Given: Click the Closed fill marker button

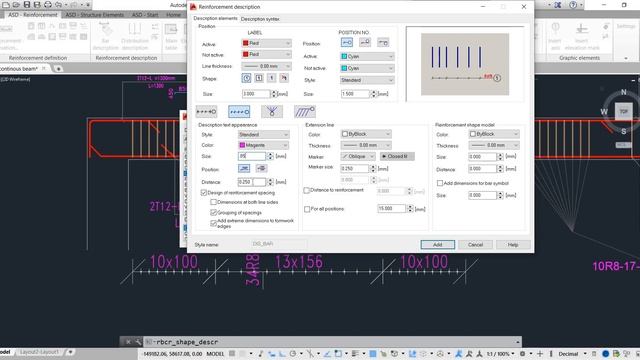Looking at the screenshot, I should point(397,156).
